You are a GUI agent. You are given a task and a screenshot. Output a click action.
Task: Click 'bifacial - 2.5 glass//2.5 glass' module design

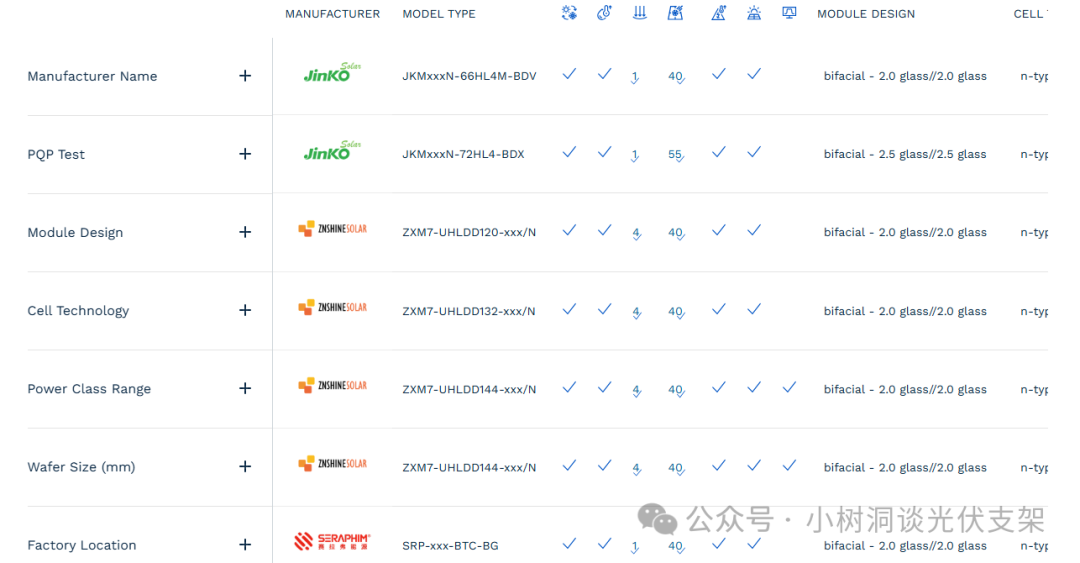[x=904, y=154]
